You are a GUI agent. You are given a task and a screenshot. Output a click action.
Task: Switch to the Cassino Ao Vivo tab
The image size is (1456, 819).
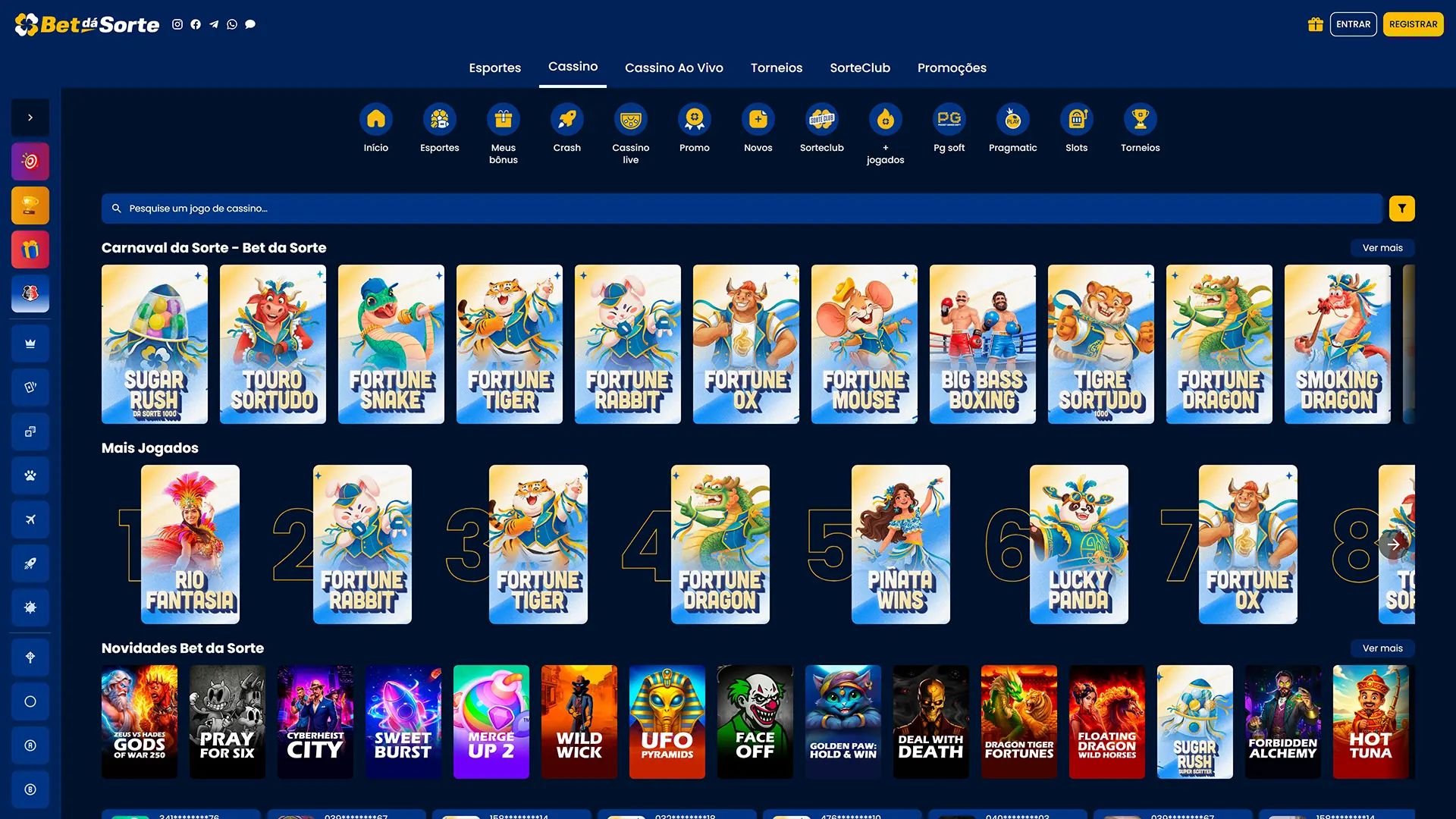click(674, 68)
